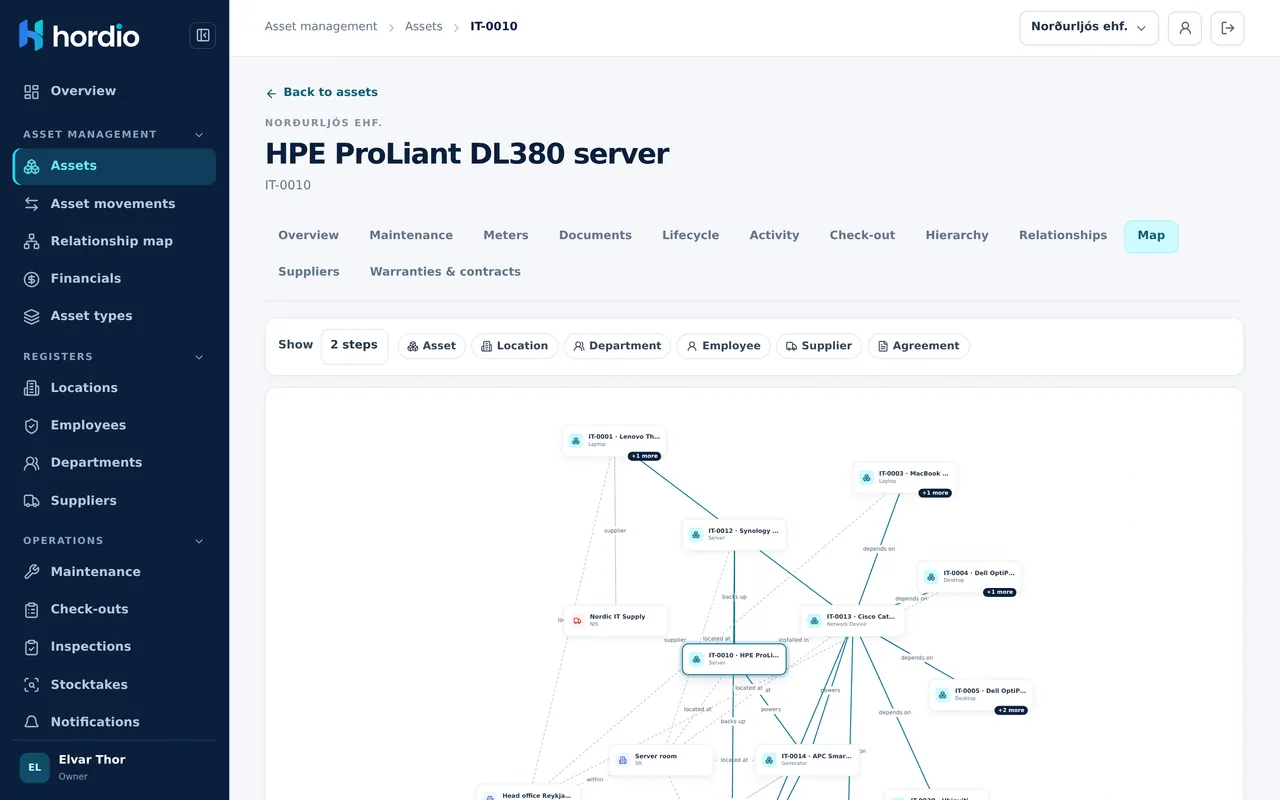1280x800 pixels.
Task: Open Stocktakes in the sidebar
Action: pos(114,685)
